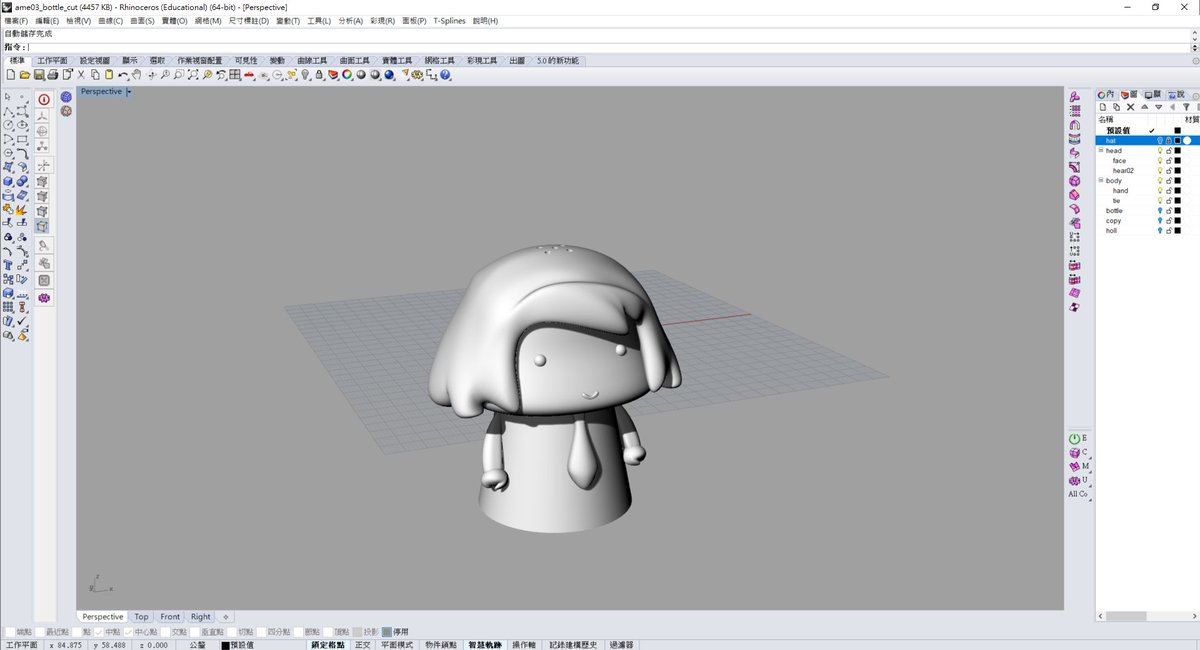
Task: Save the model with the floppy disk icon
Action: pos(39,74)
